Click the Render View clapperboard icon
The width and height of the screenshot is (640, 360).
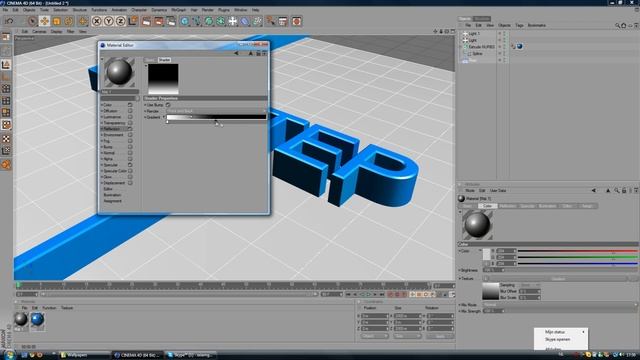coord(146,21)
